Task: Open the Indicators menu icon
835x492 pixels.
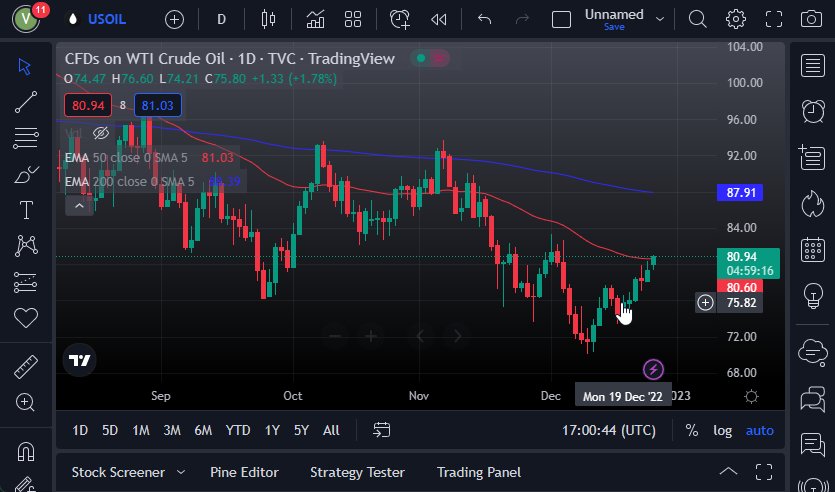Action: pos(315,19)
